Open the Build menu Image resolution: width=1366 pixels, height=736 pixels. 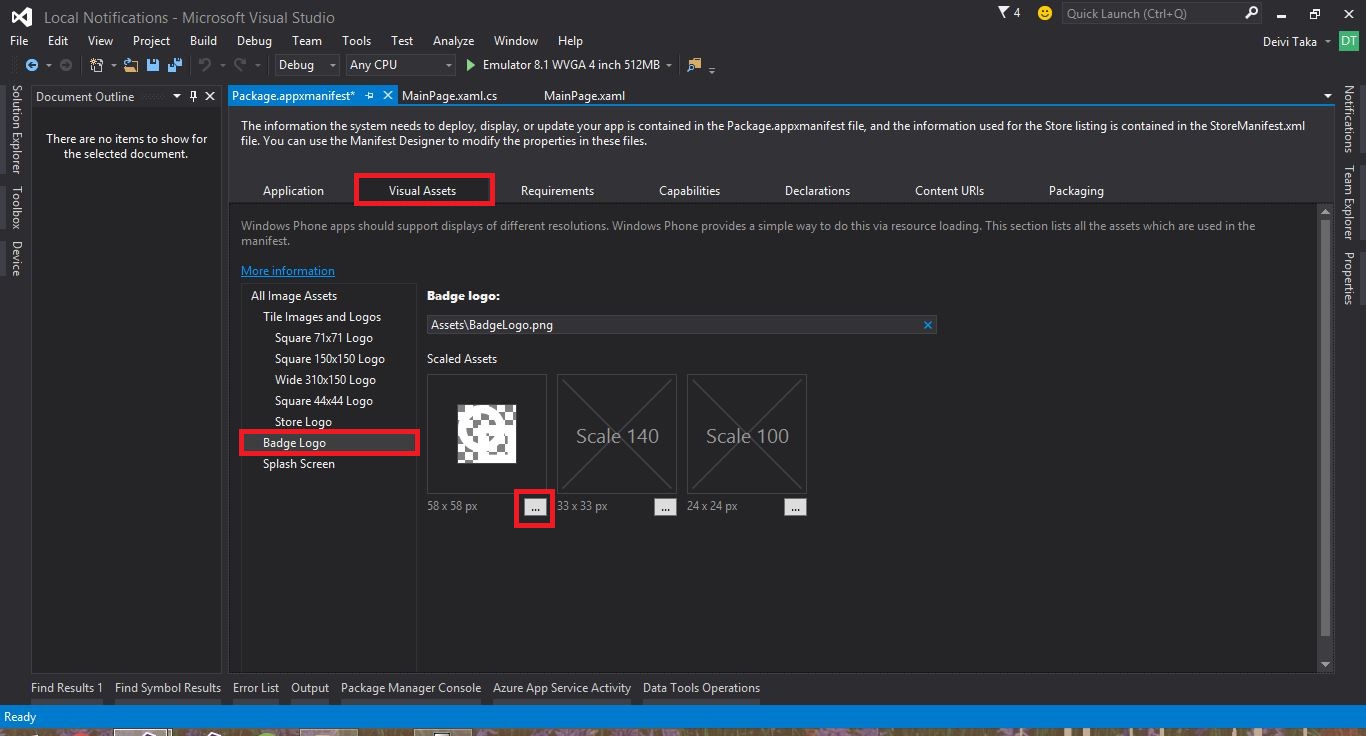(203, 41)
